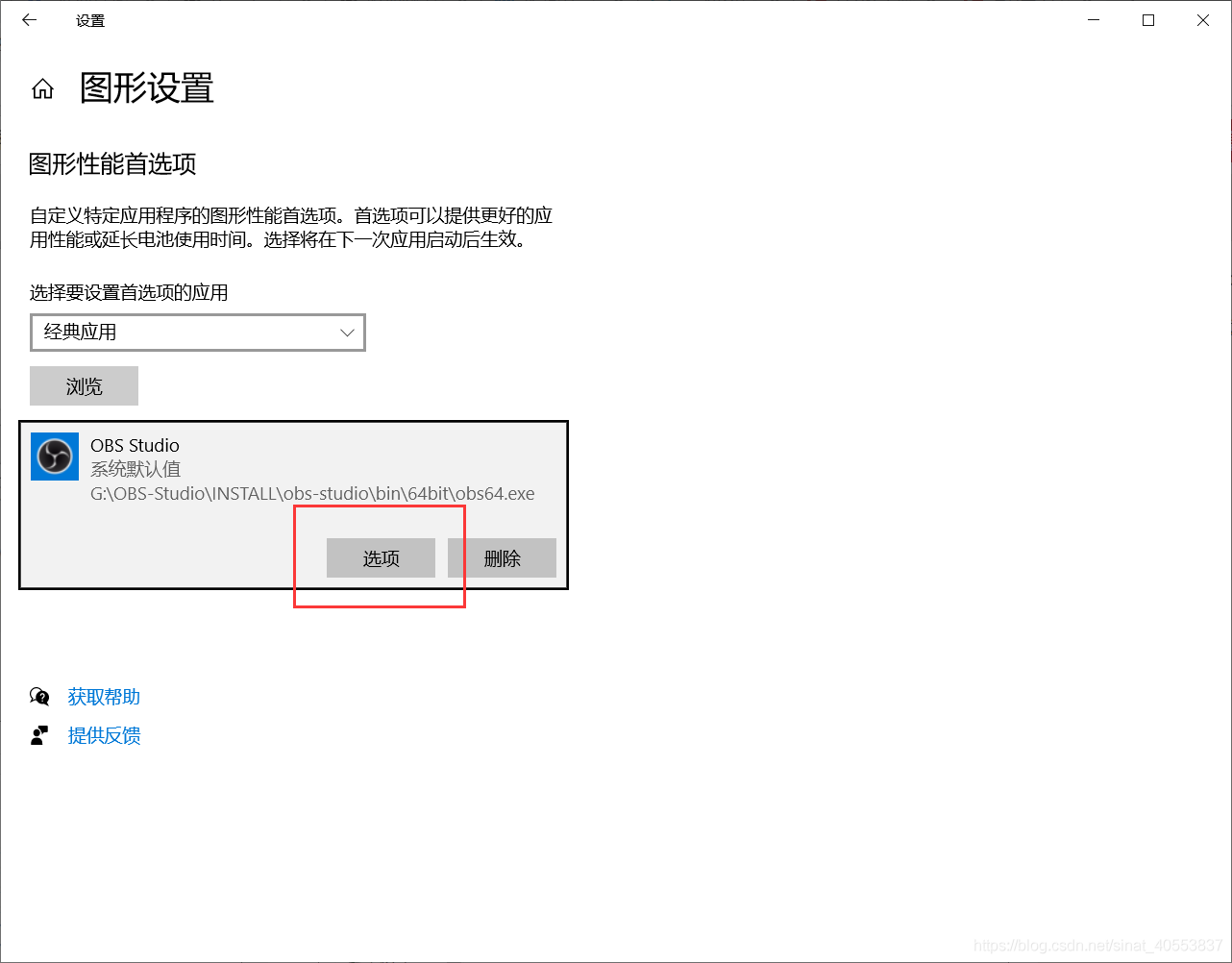
Task: Click the 设置 window title text
Action: tap(90, 20)
